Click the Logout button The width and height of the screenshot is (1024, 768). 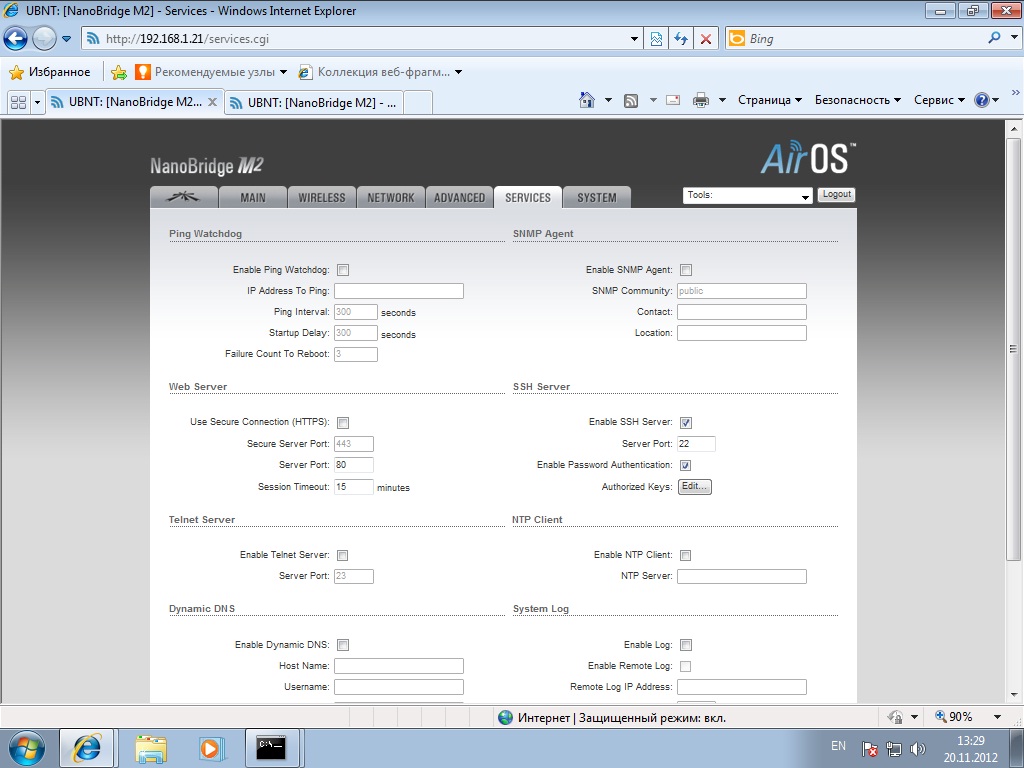(837, 195)
